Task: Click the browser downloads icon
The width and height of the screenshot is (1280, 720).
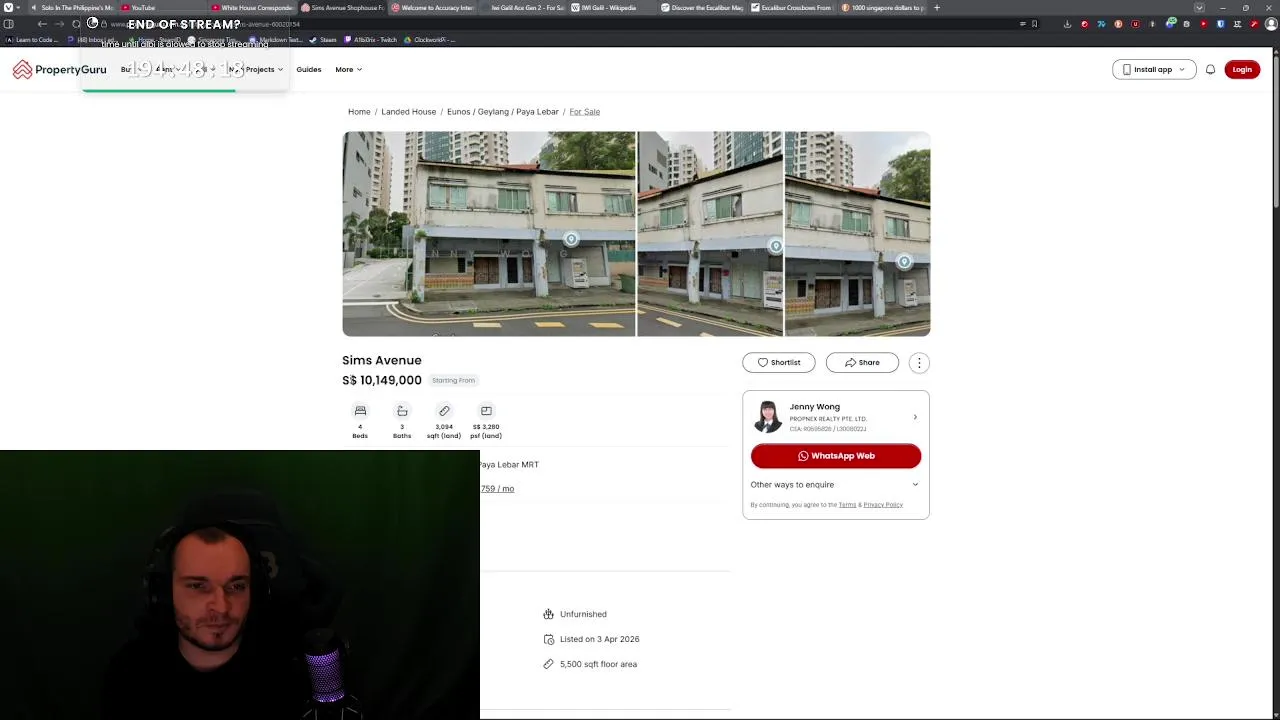Action: coord(1067,24)
